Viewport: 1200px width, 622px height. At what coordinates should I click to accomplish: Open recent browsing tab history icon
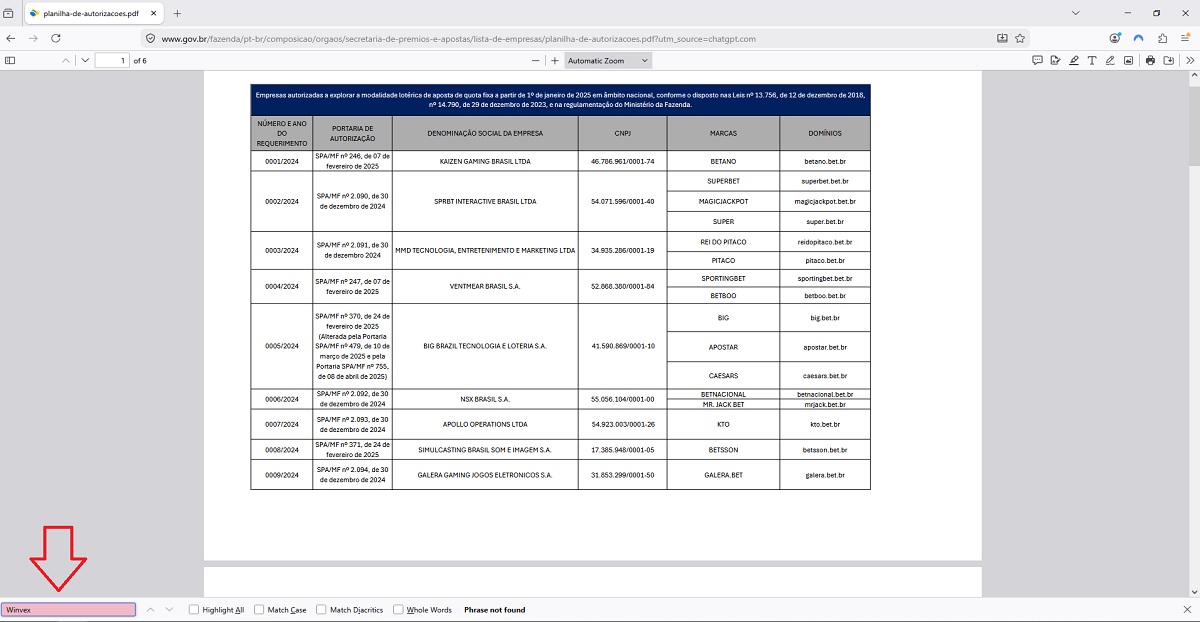tap(8, 13)
